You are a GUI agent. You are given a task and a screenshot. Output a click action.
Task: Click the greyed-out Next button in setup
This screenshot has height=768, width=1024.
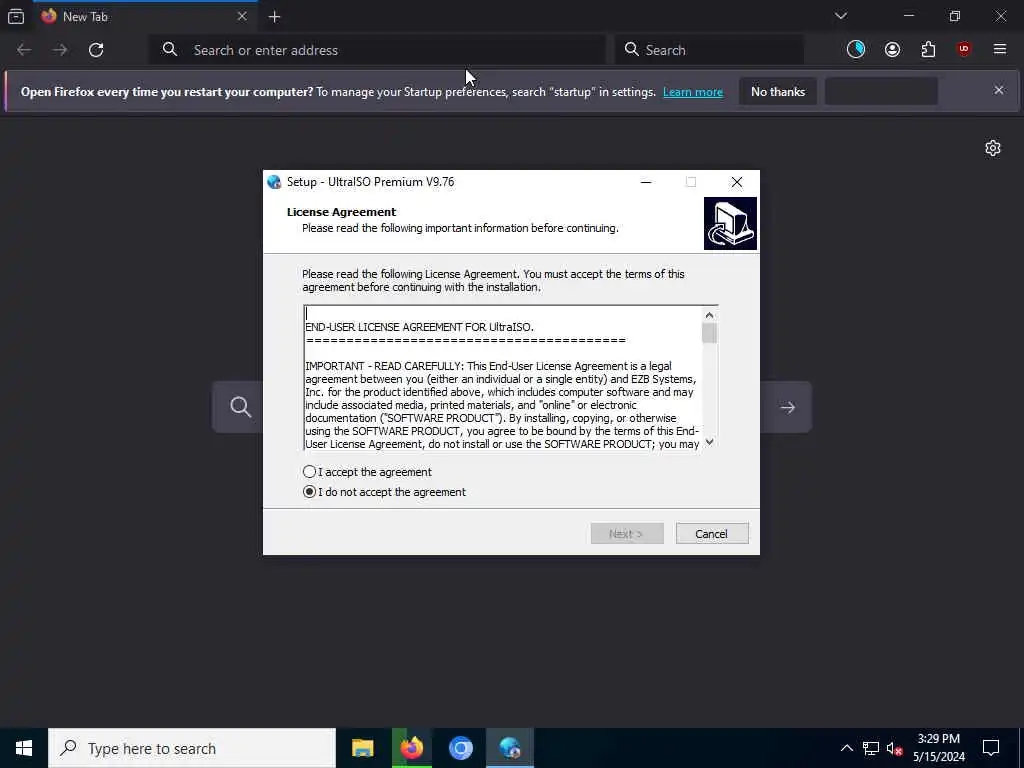pyautogui.click(x=627, y=534)
